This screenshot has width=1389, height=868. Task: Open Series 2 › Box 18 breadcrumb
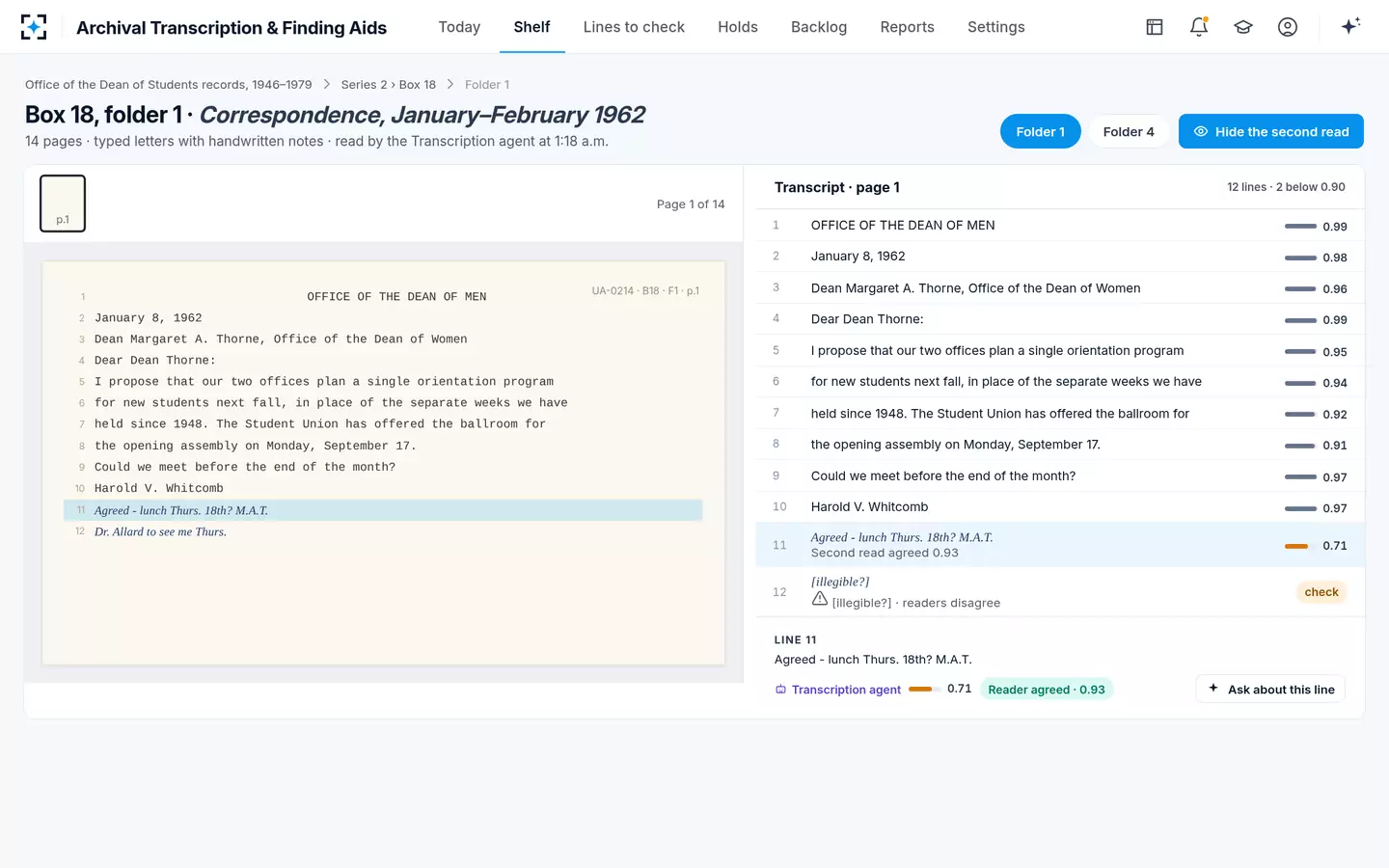click(x=389, y=85)
